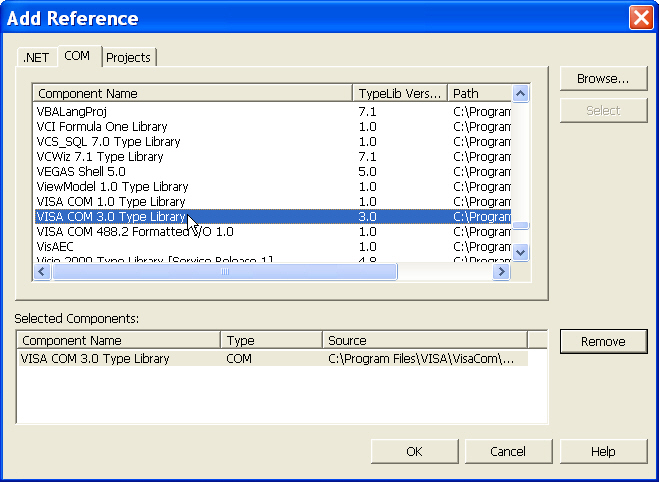659x482 pixels.
Task: Click the horizontal scroll left arrow
Action: (42, 271)
